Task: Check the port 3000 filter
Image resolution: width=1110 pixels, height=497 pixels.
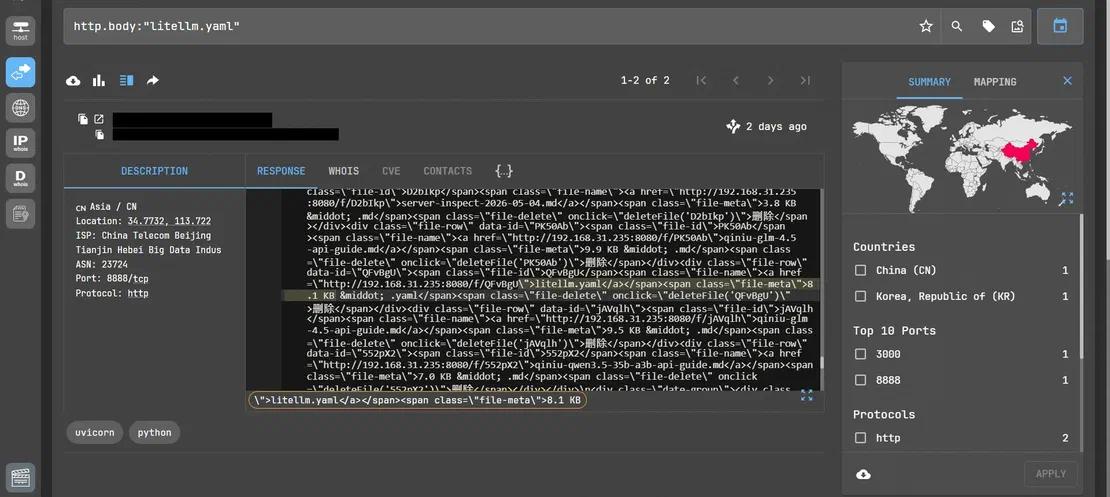Action: coord(860,354)
